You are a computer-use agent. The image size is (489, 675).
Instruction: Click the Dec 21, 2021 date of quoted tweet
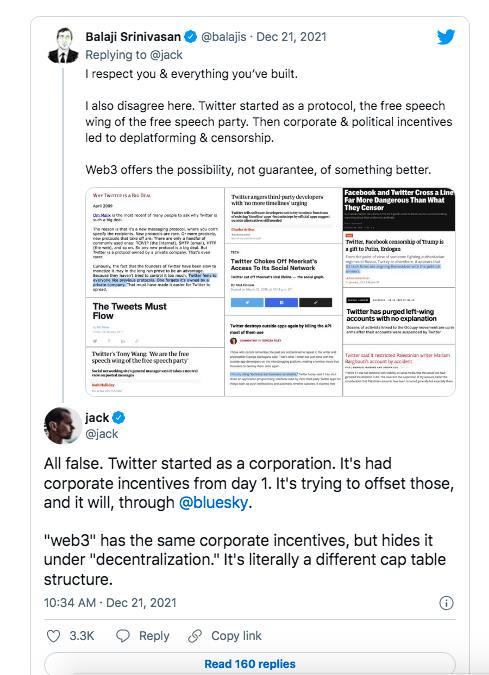(x=291, y=37)
